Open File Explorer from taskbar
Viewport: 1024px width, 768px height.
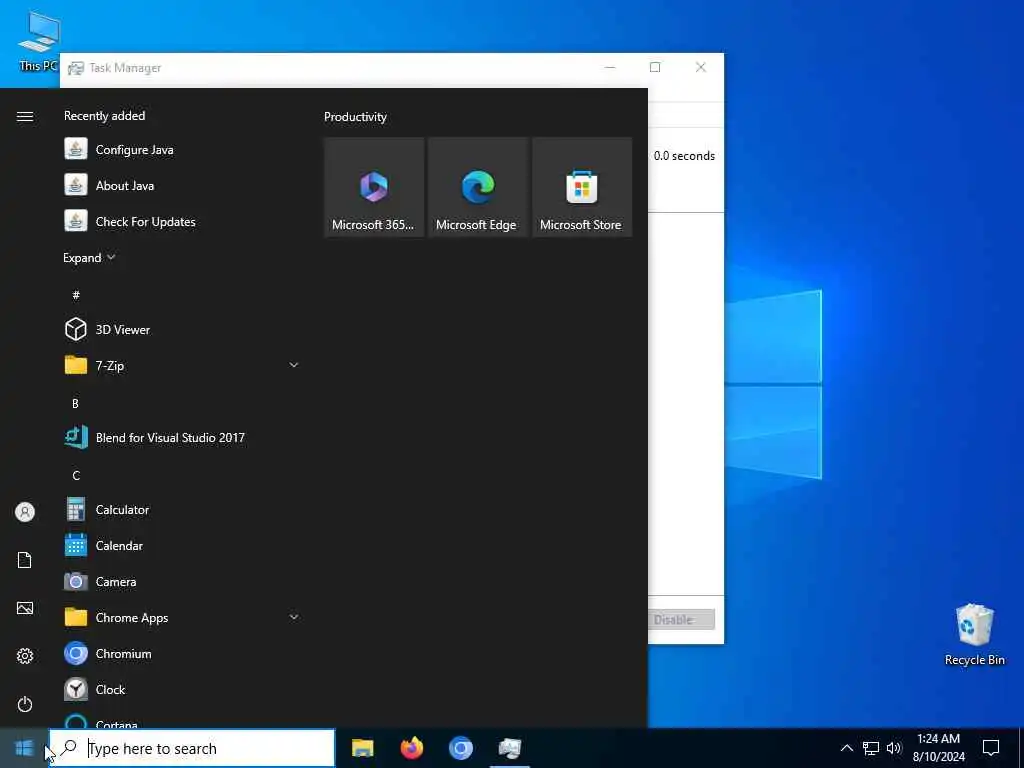[x=362, y=748]
